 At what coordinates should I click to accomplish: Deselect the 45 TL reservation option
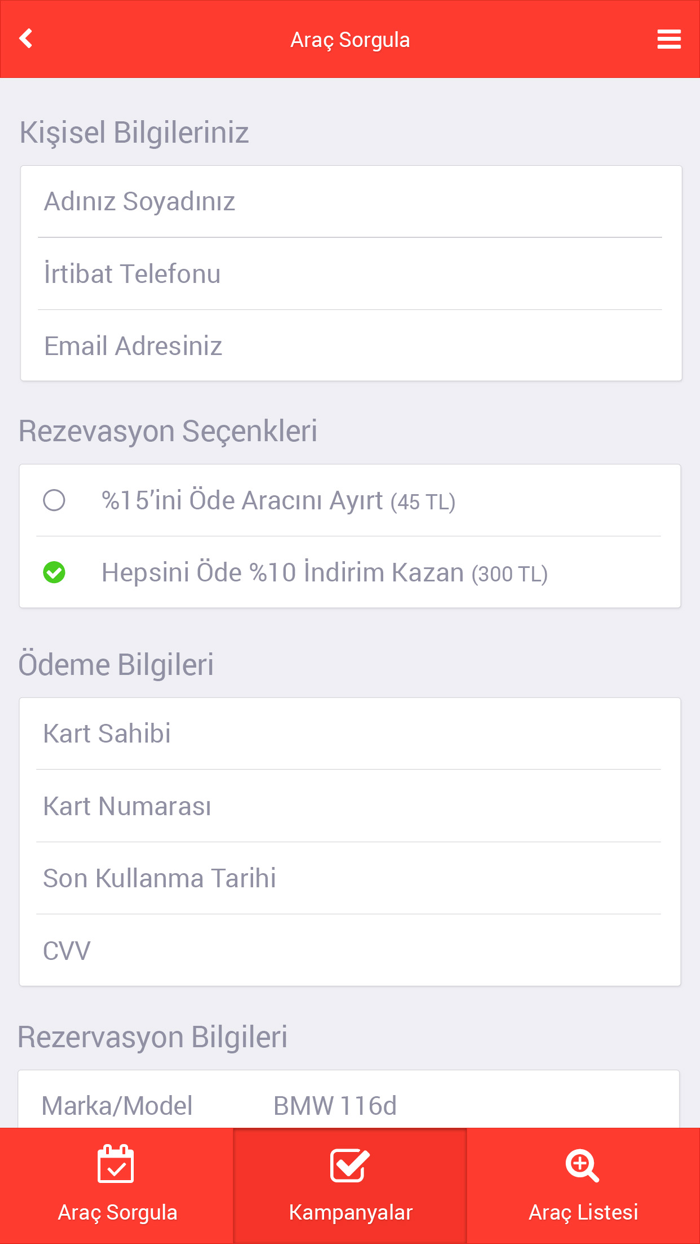[54, 500]
